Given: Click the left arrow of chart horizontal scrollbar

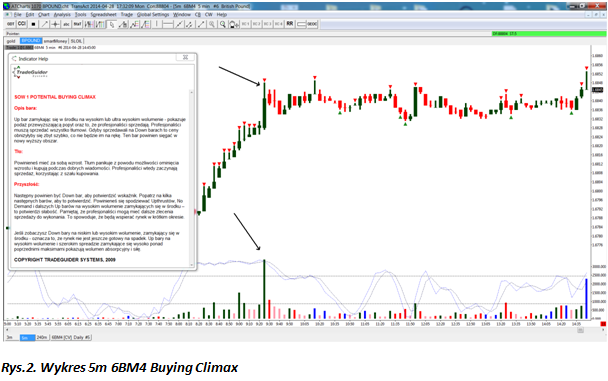Looking at the screenshot, I should pos(7,330).
